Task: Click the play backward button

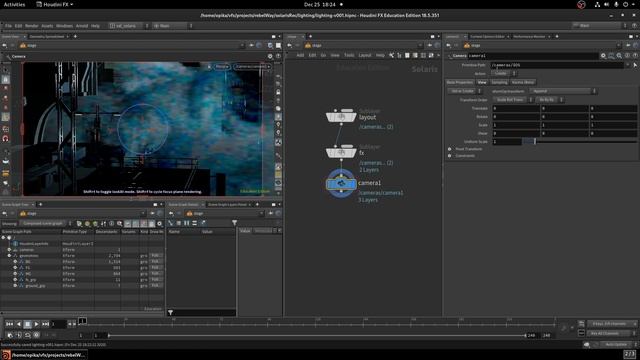Action: (18, 324)
